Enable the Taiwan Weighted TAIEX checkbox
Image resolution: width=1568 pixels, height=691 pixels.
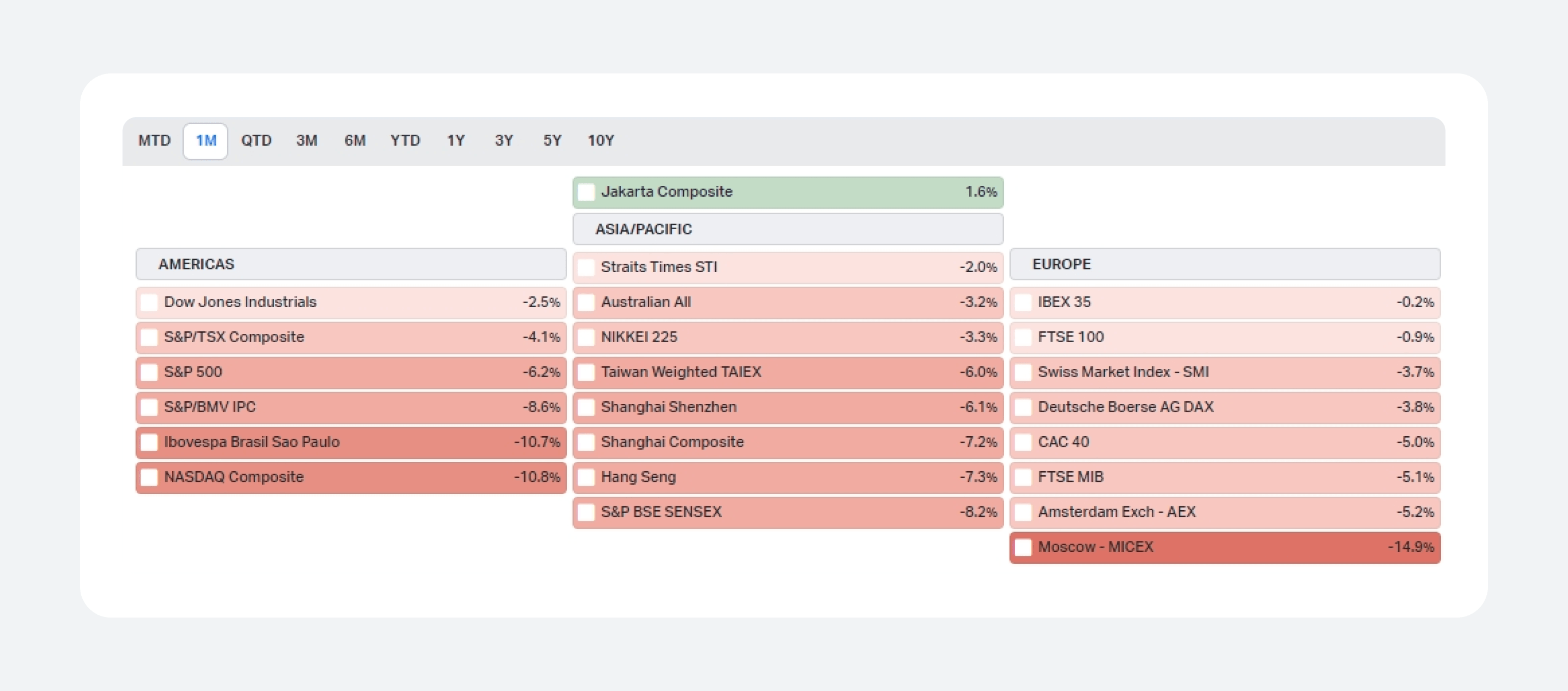pyautogui.click(x=586, y=373)
